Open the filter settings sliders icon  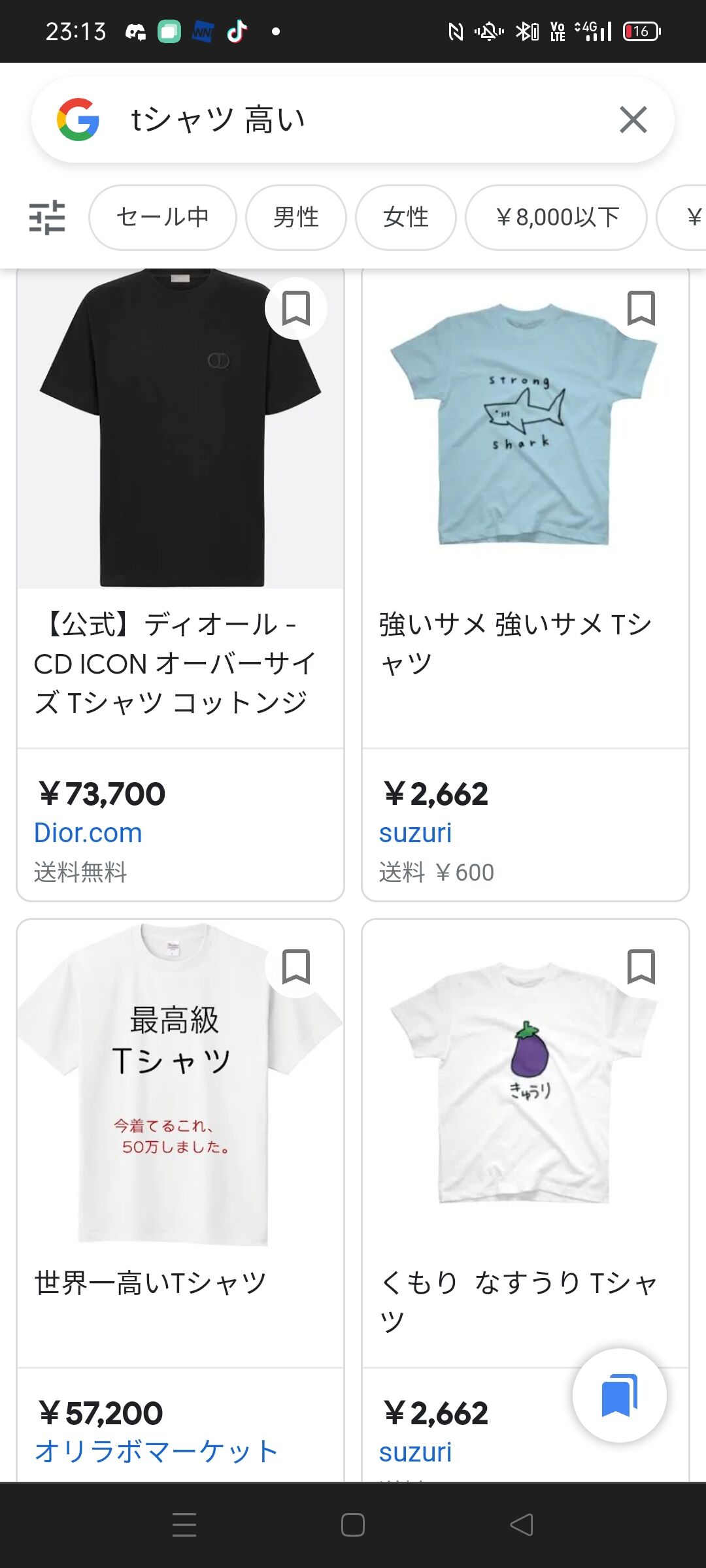coord(47,217)
